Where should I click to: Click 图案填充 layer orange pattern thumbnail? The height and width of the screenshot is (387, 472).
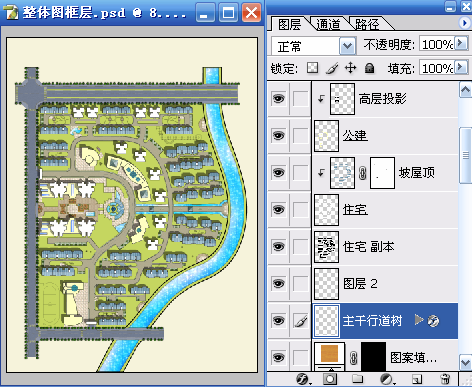(330, 353)
